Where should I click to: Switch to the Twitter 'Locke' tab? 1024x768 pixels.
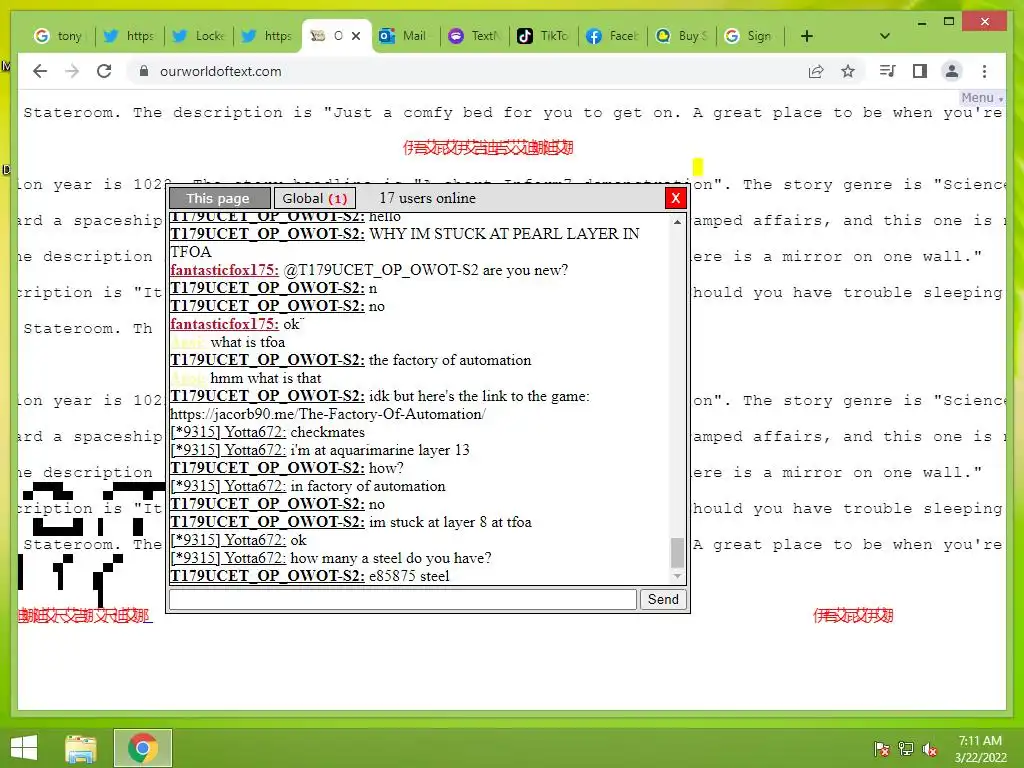point(198,36)
